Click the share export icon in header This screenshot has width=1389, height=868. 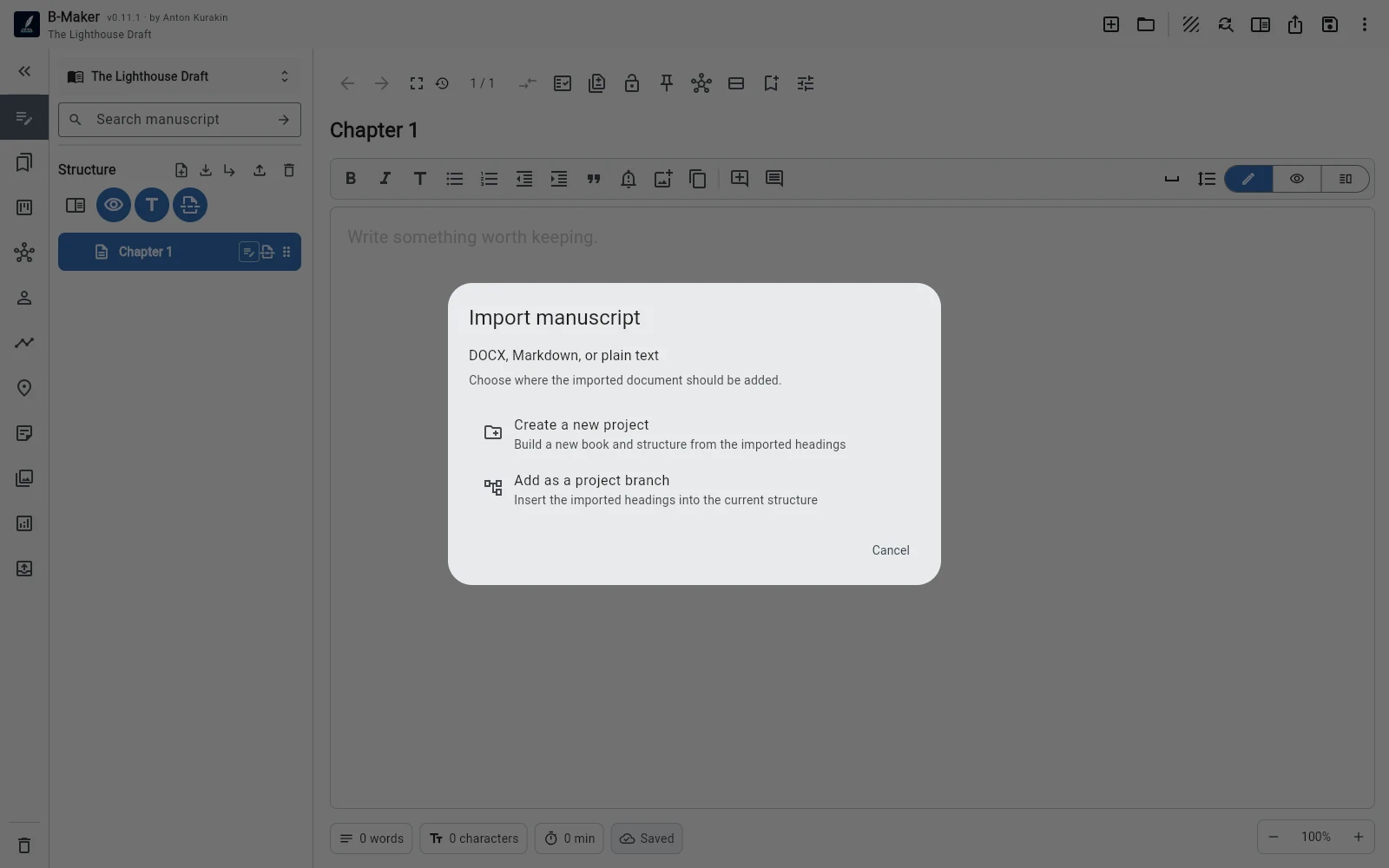pyautogui.click(x=1295, y=24)
